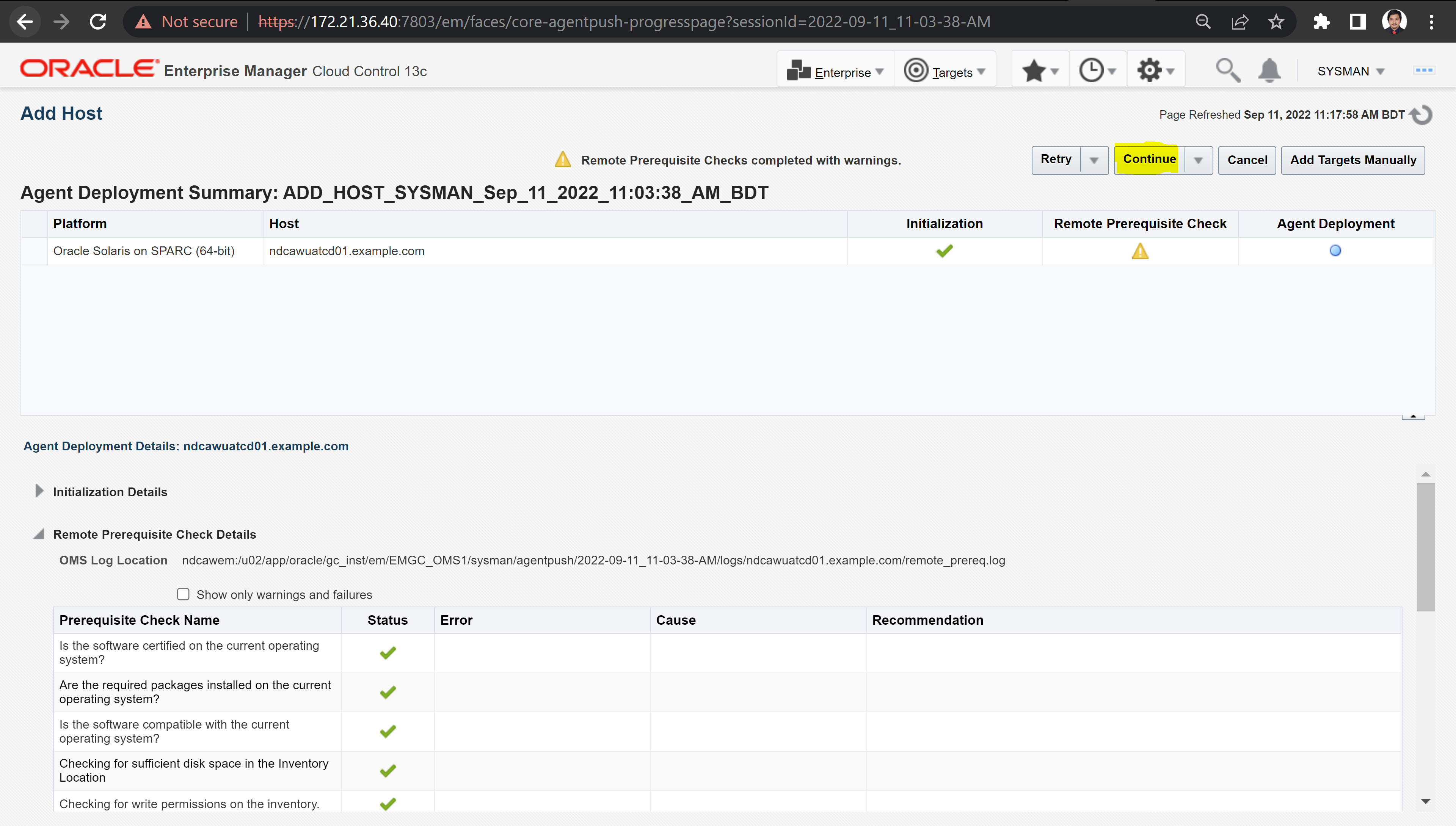The width and height of the screenshot is (1456, 826).
Task: Click the Remote Prerequisite Check warning triangle
Action: pos(1140,251)
